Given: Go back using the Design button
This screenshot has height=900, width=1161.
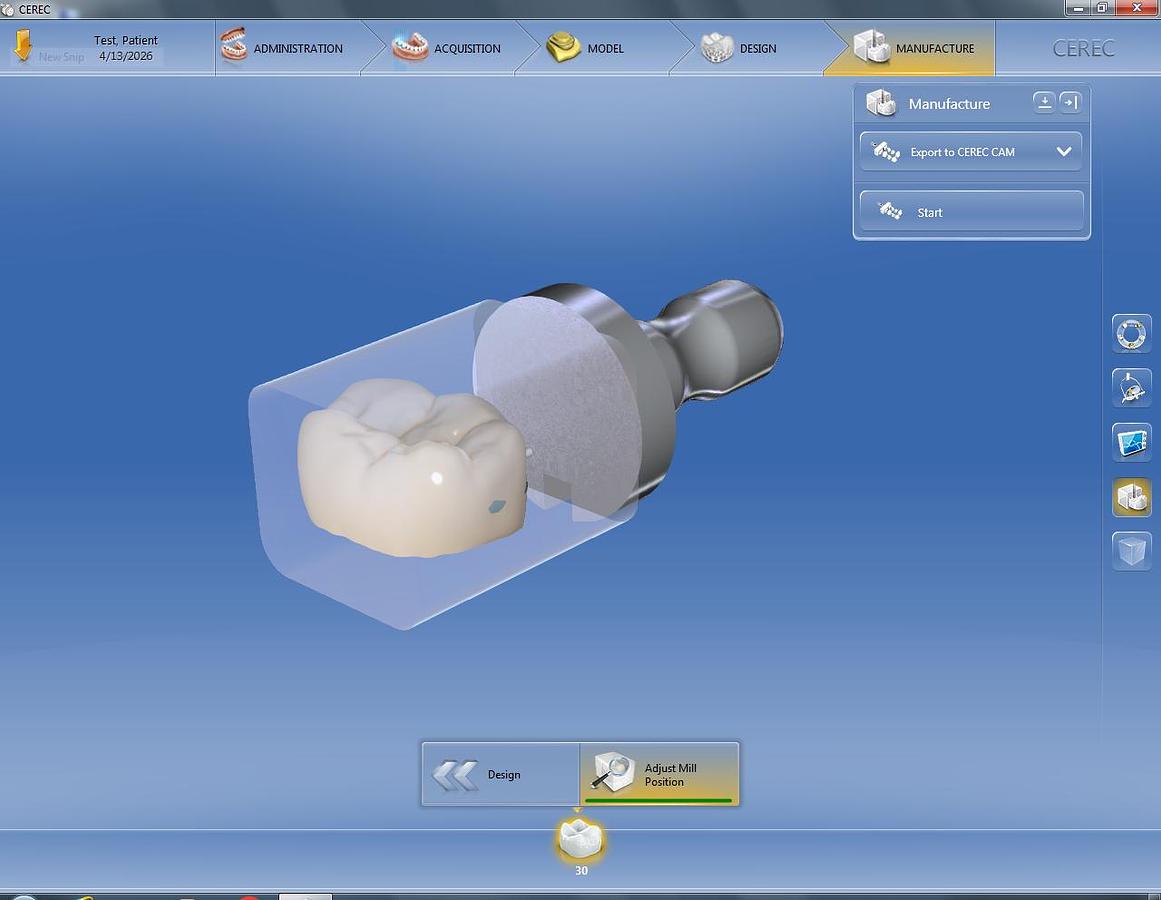Looking at the screenshot, I should [x=500, y=773].
